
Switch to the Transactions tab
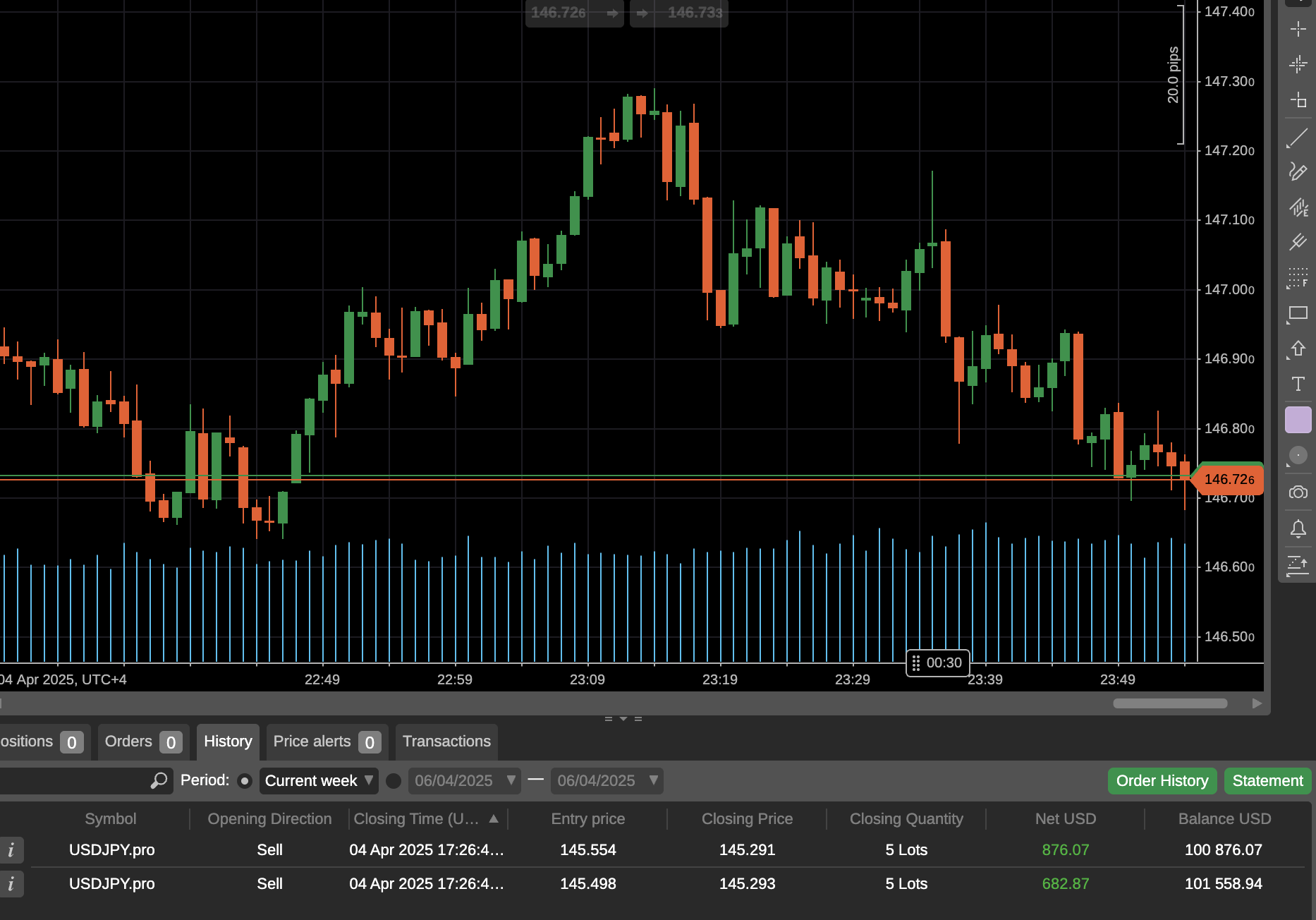446,742
